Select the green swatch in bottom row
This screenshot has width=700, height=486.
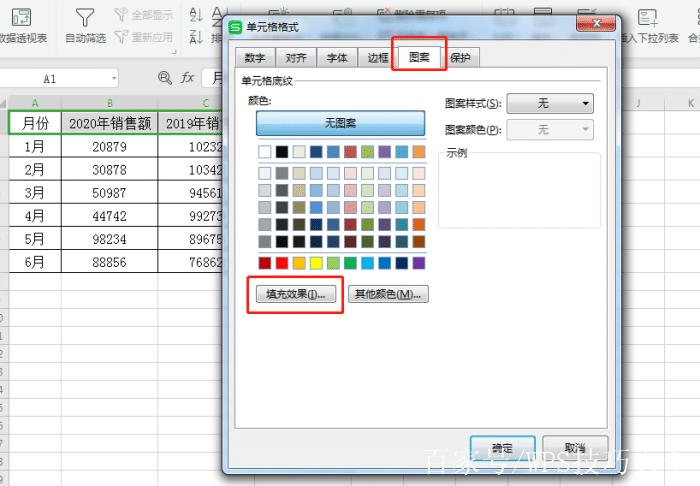[350, 263]
